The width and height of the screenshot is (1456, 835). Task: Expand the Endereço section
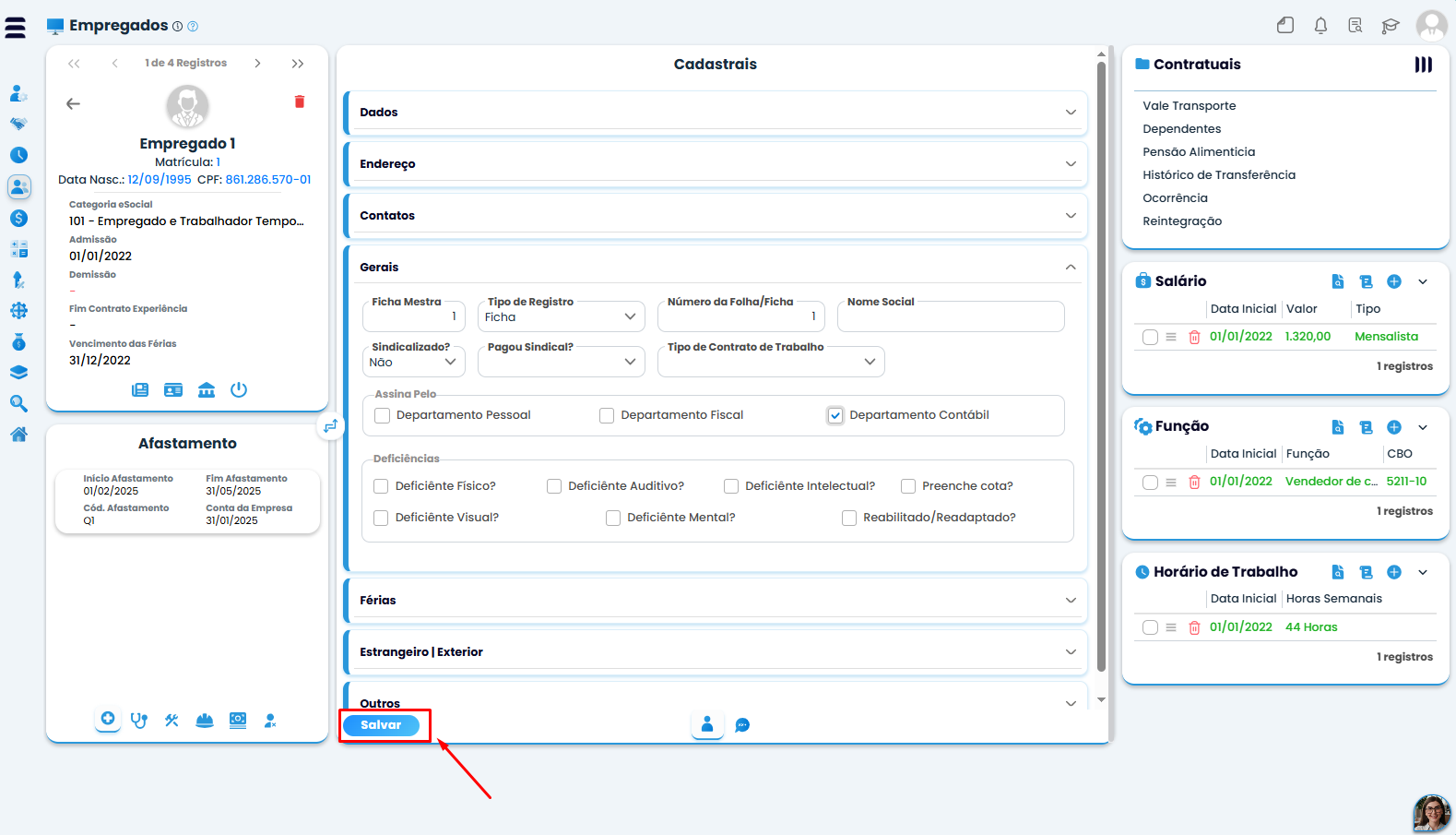(x=716, y=164)
